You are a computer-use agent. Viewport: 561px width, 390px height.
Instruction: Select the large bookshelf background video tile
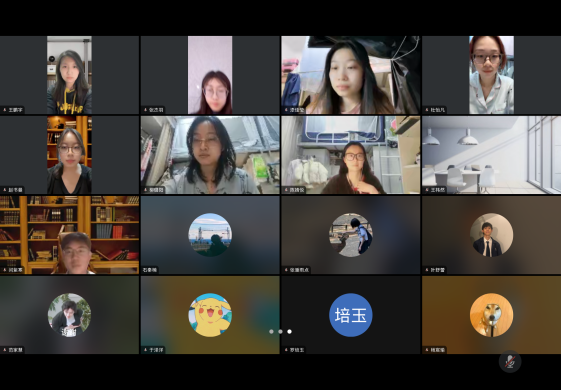pos(69,235)
